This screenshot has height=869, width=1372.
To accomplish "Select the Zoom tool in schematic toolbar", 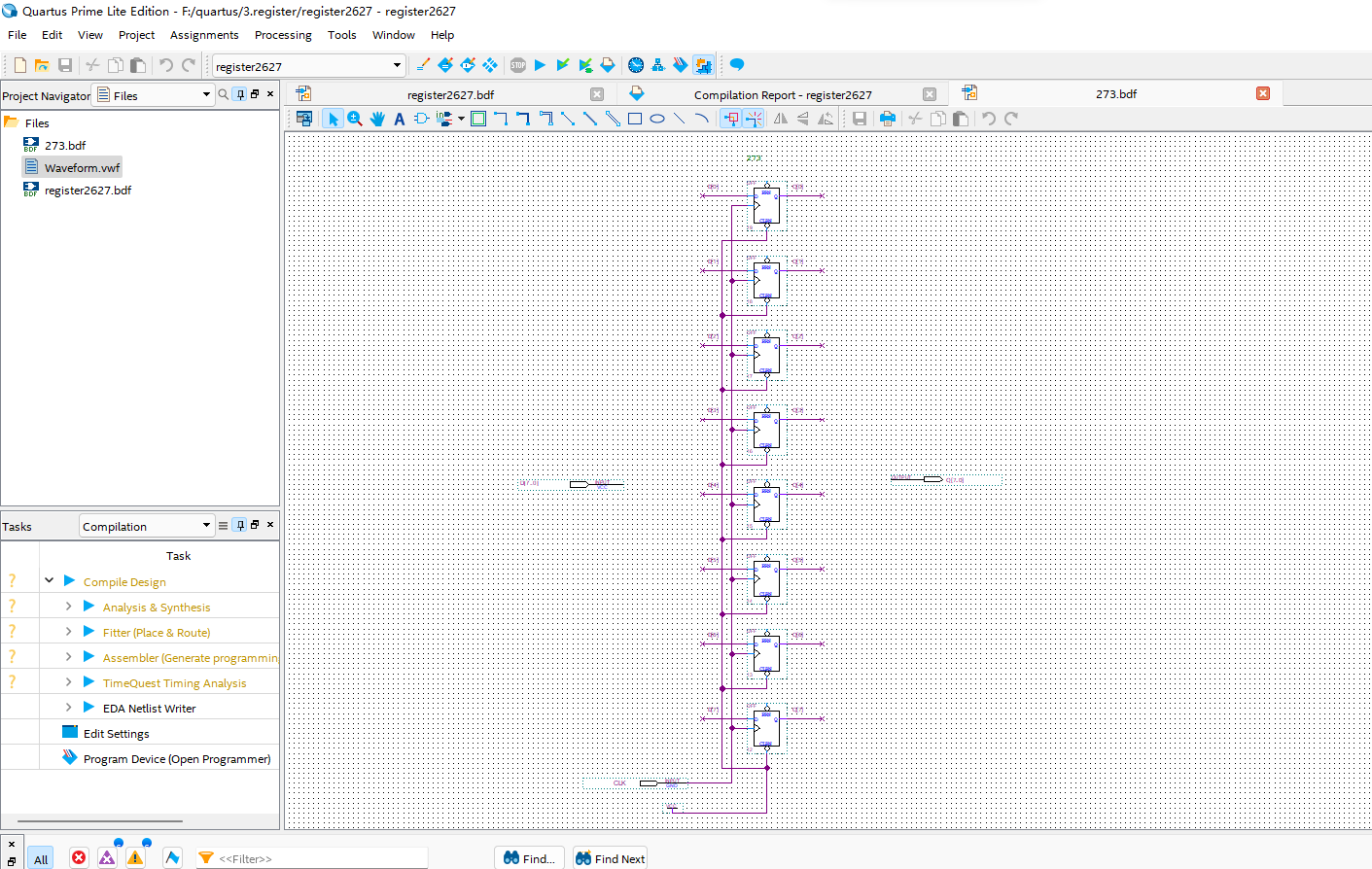I will (355, 119).
